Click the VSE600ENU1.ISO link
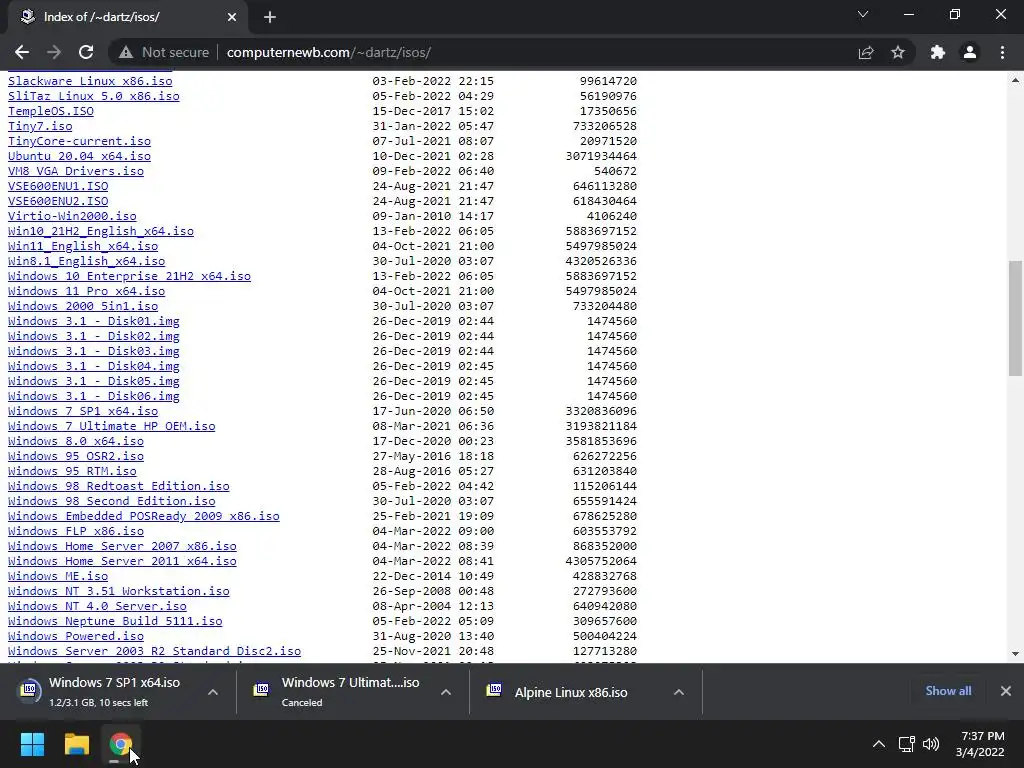 point(58,186)
